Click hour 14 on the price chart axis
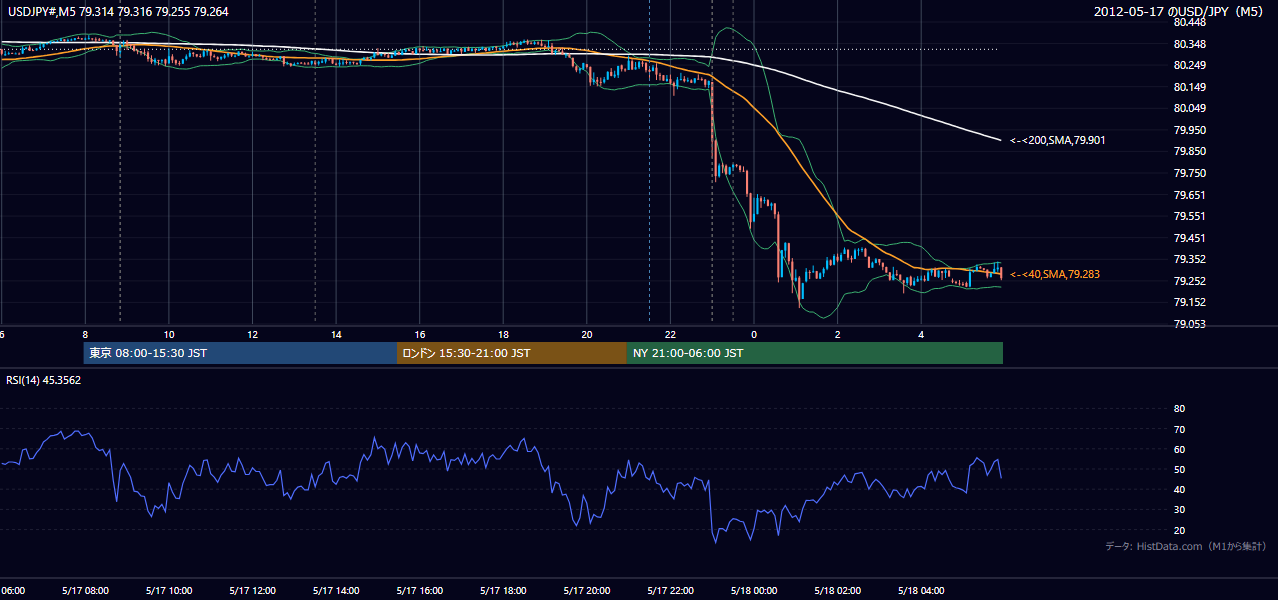1278x600 pixels. pos(336,334)
